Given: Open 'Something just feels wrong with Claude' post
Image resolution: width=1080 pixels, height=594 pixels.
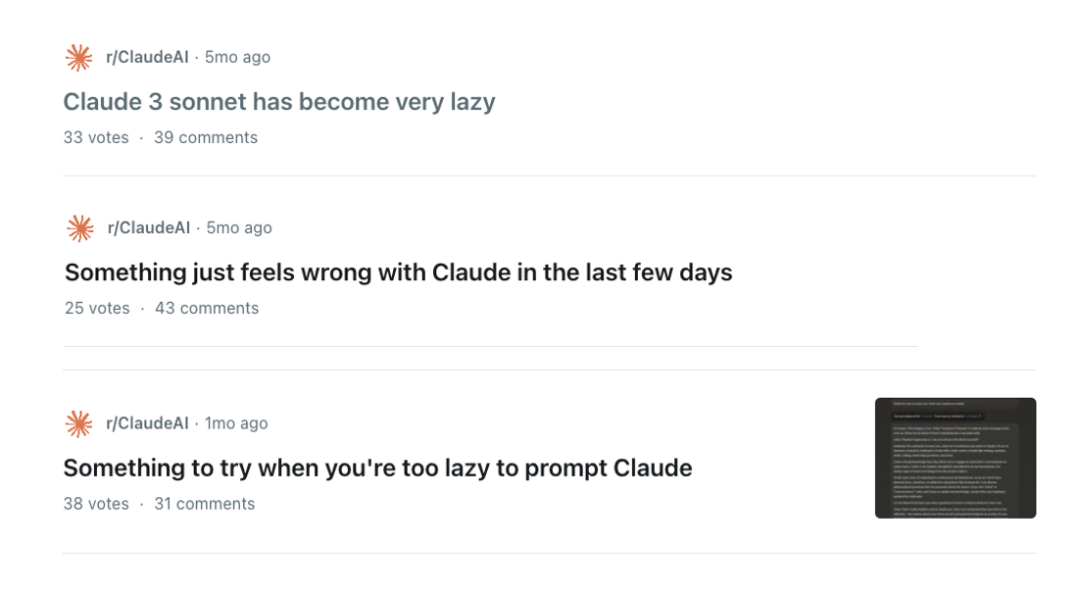Looking at the screenshot, I should [397, 272].
